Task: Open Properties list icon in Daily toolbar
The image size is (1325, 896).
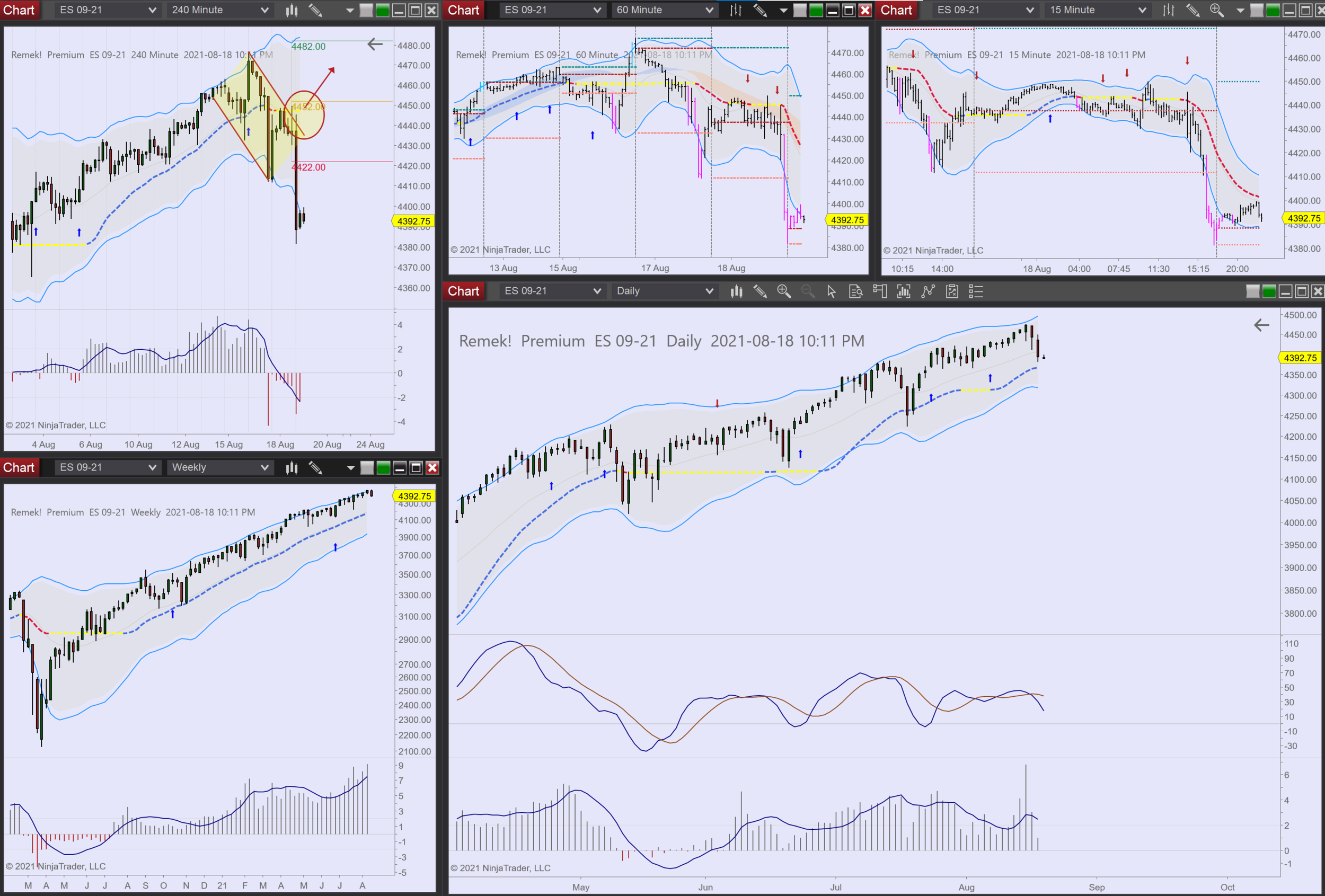Action: (x=976, y=291)
